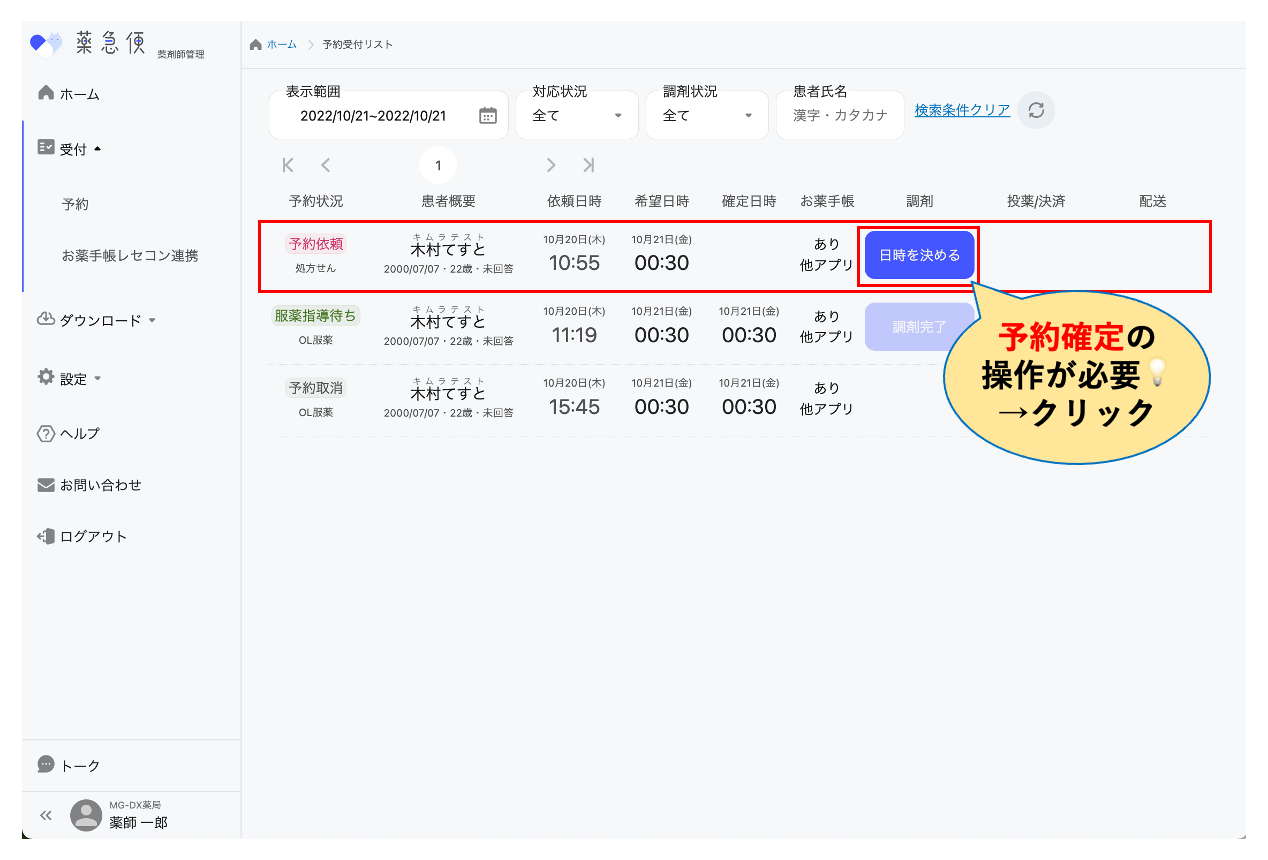Go to next page arrow
The height and width of the screenshot is (860, 1268).
(551, 165)
